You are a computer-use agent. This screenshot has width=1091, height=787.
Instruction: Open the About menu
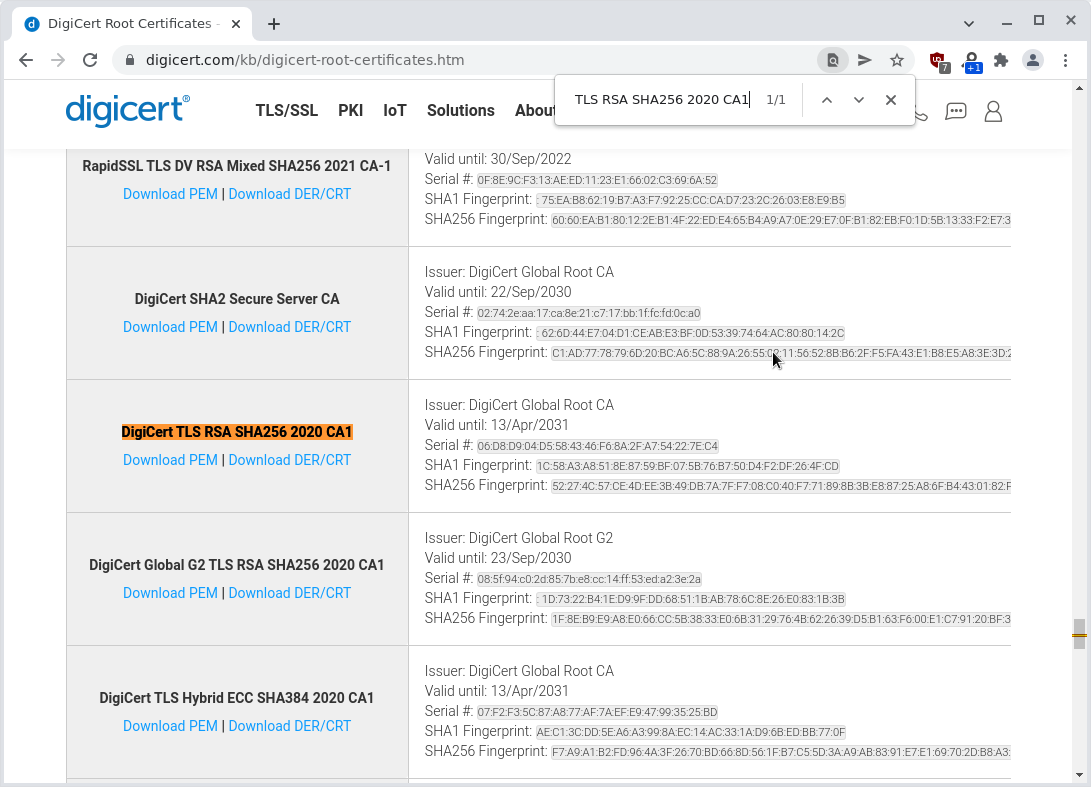point(534,111)
